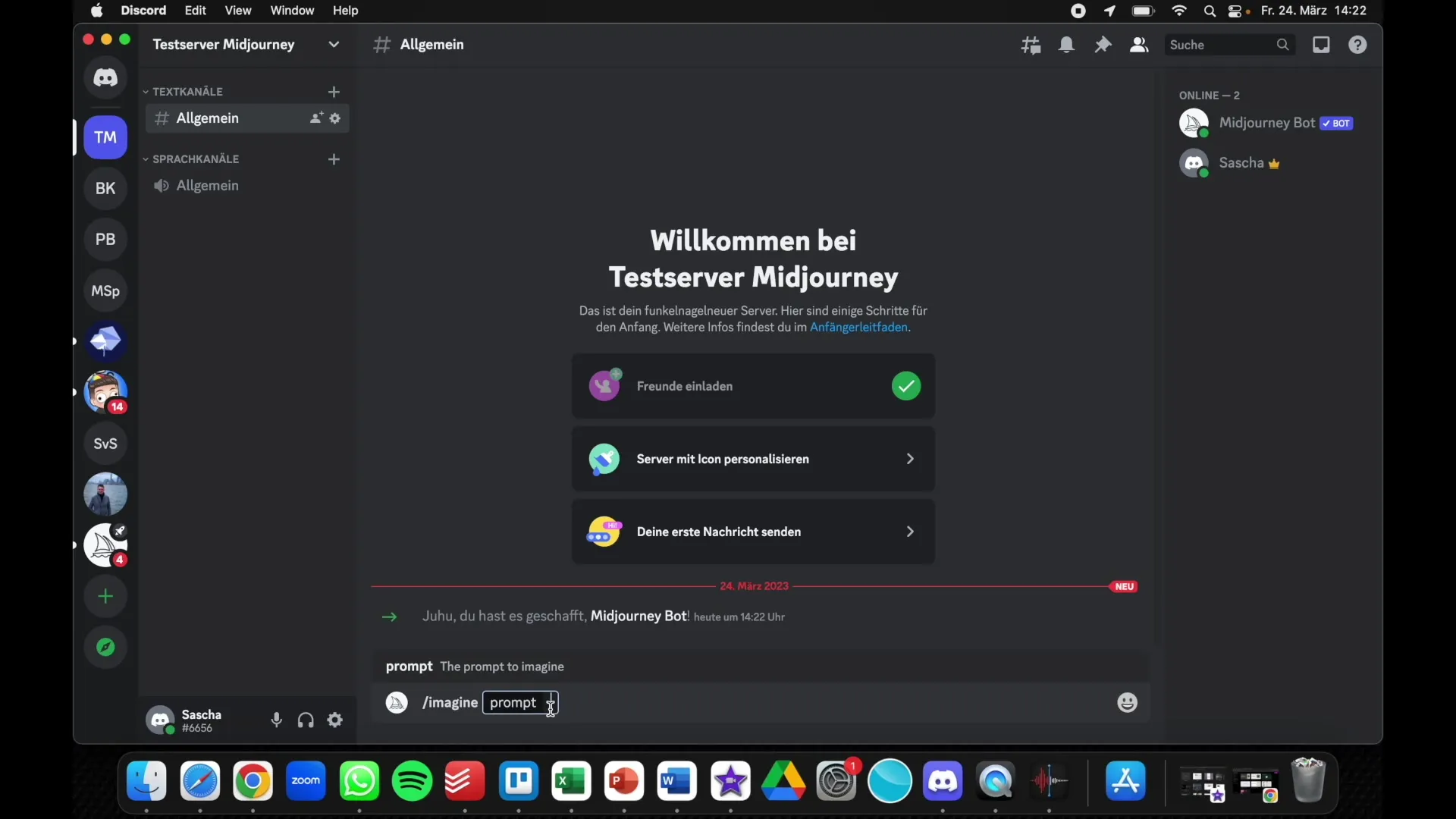Open Google Chrome from the dock
1456x819 pixels.
[x=253, y=781]
